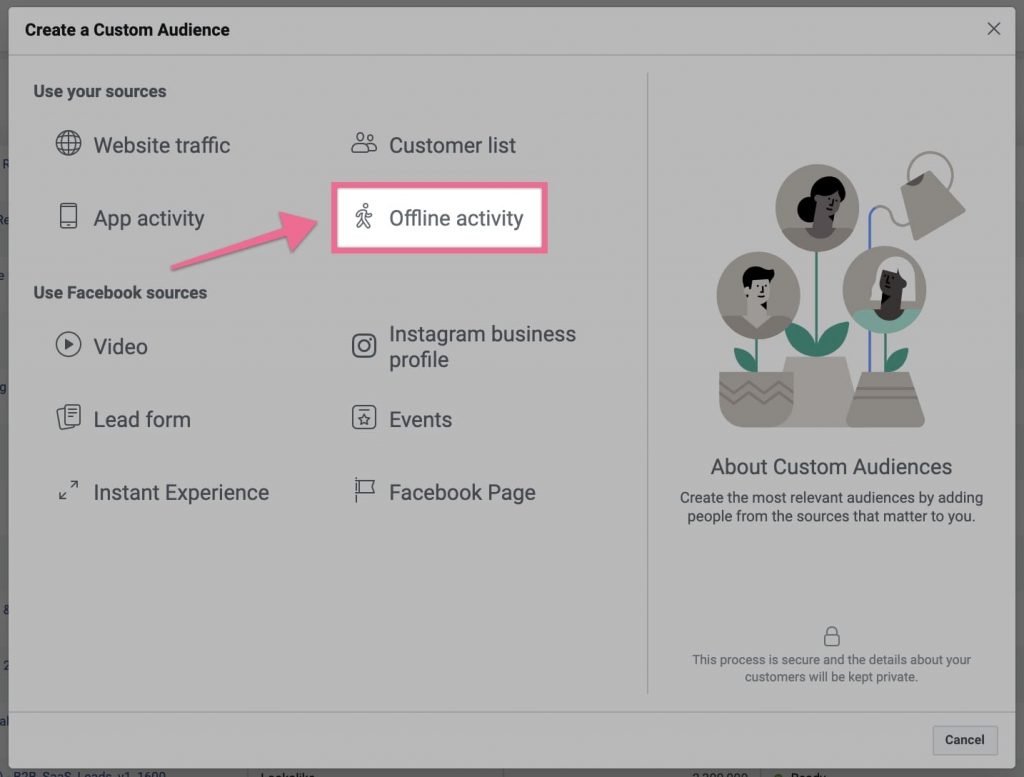Click the Instant Experience arrows icon
Image resolution: width=1024 pixels, height=777 pixels.
pyautogui.click(x=68, y=492)
